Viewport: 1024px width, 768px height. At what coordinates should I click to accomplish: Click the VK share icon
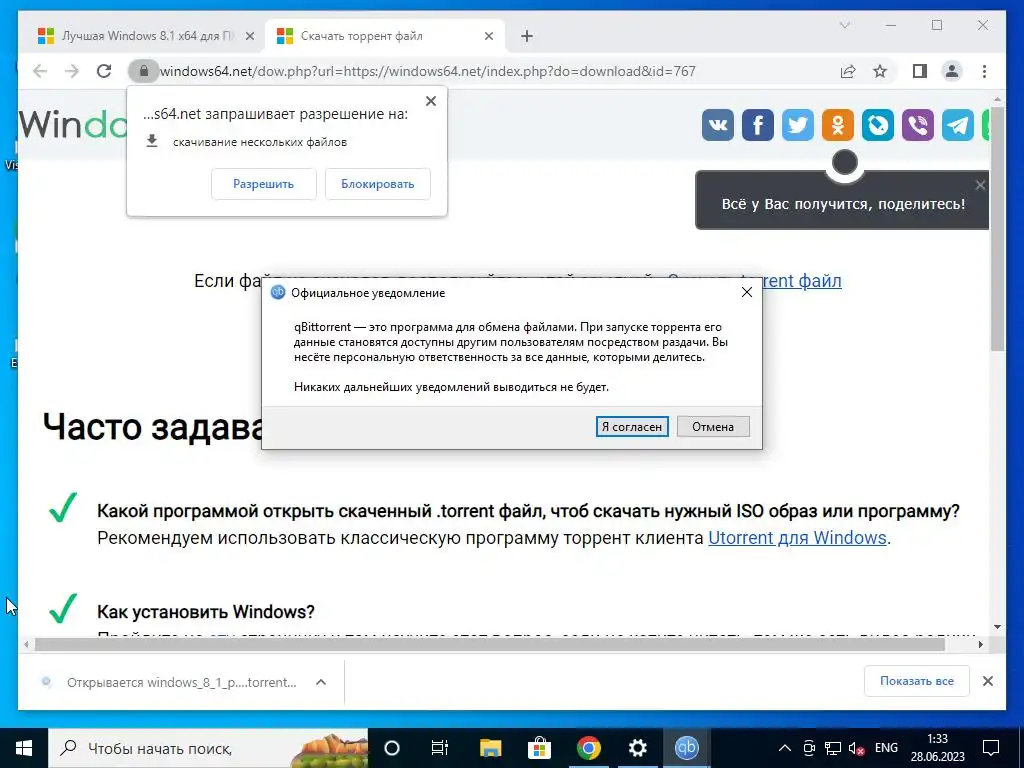[718, 125]
